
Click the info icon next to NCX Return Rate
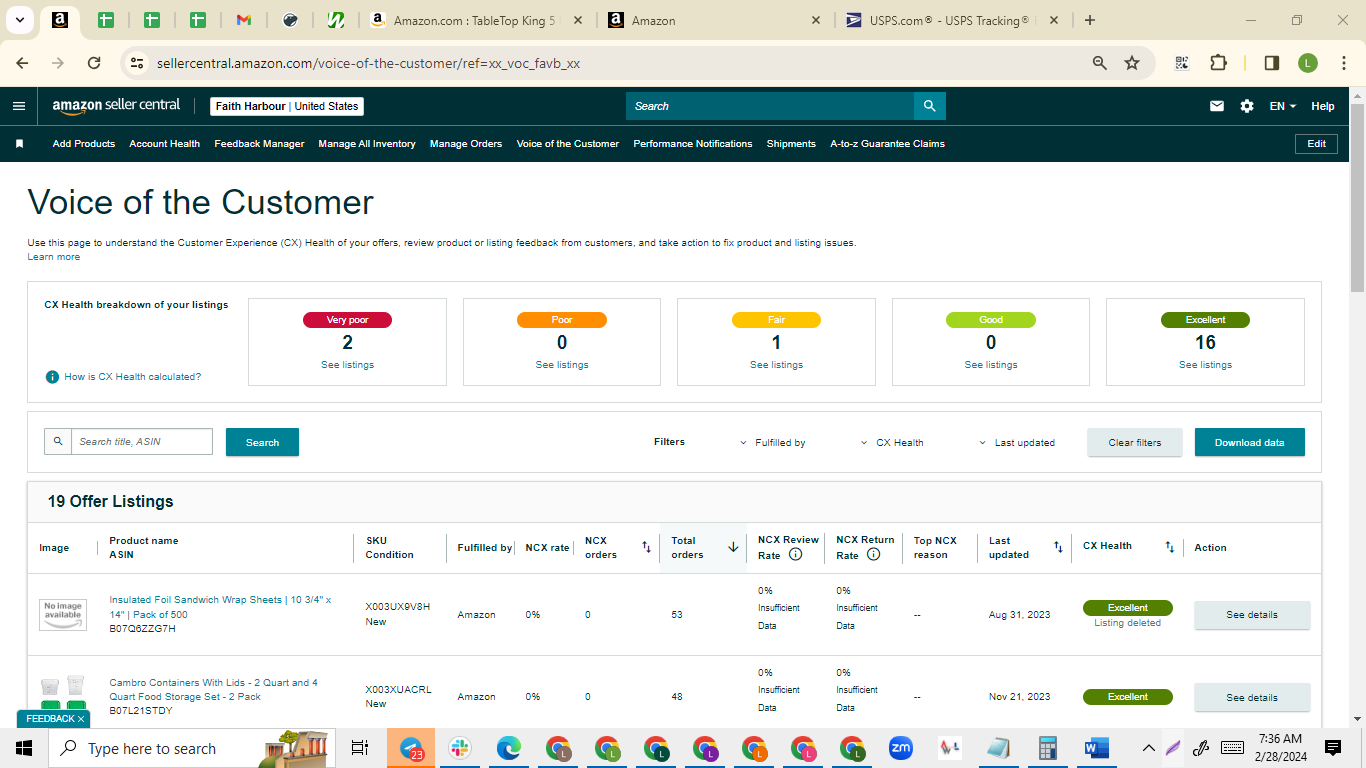tap(873, 554)
